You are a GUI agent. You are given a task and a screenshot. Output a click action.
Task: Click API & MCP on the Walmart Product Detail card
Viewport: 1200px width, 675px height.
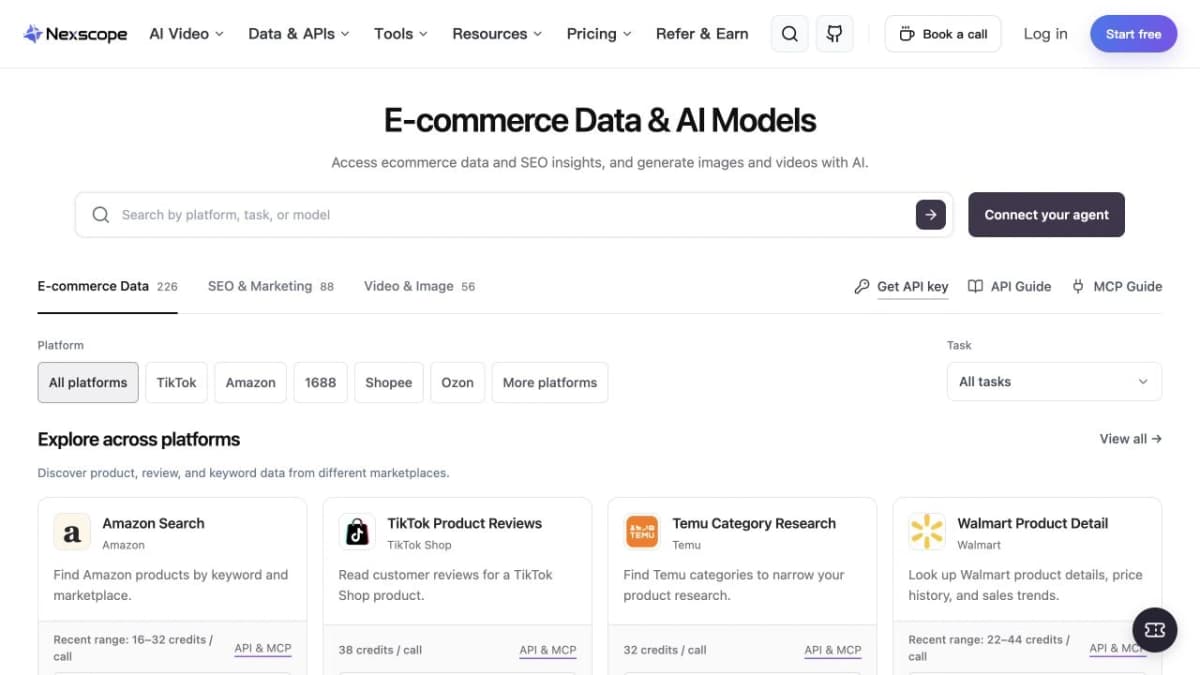point(1116,648)
